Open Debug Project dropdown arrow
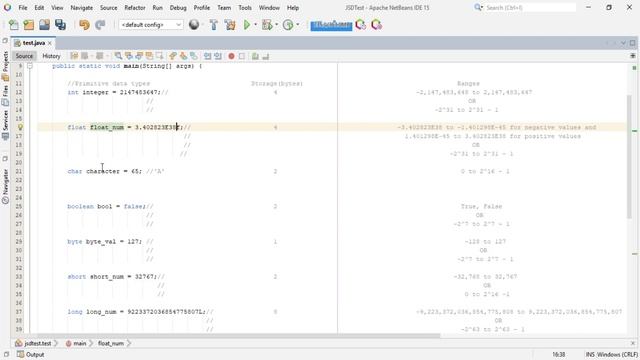 (276, 25)
